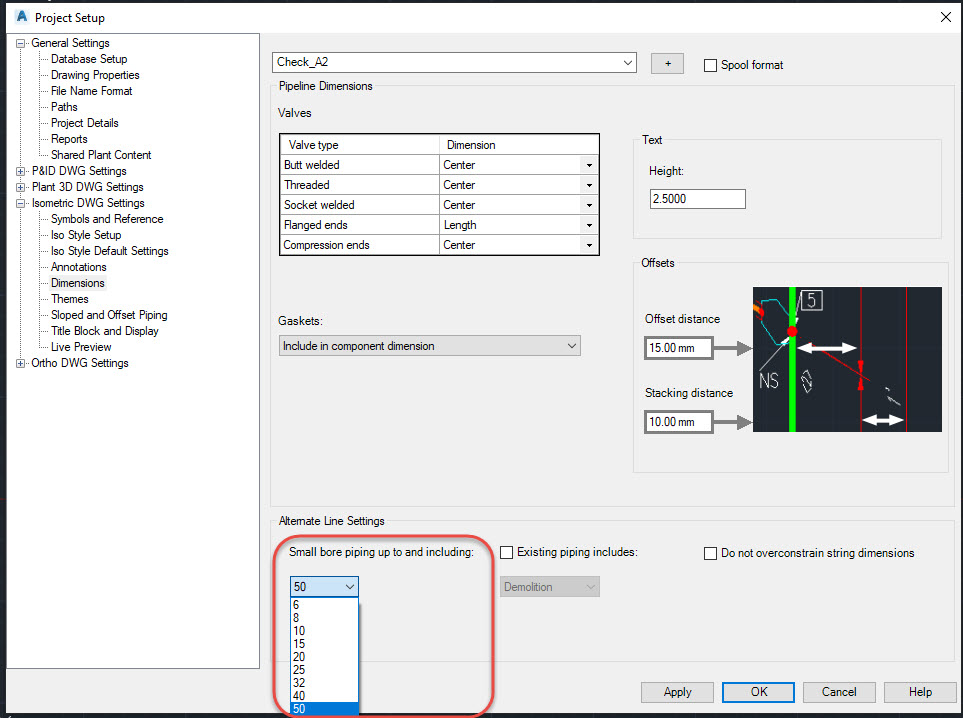Select Drawing Properties tree item

(x=95, y=75)
